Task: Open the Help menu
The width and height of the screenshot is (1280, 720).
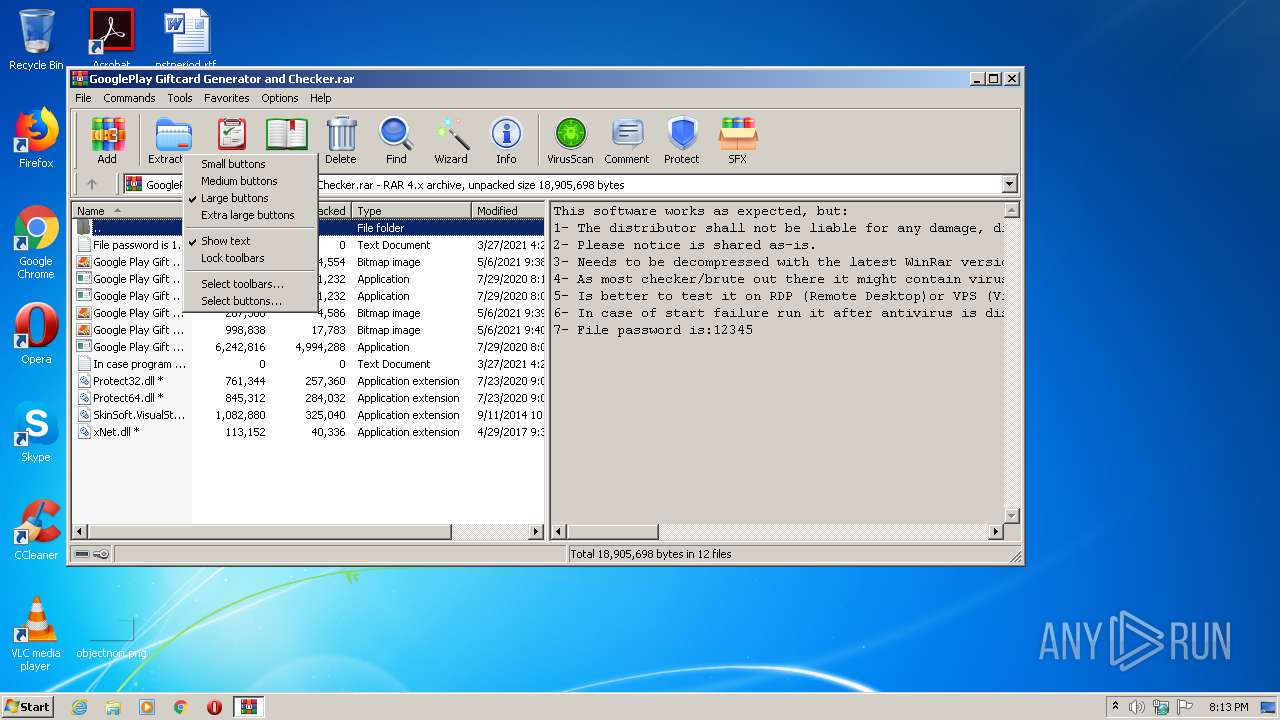Action: pyautogui.click(x=320, y=98)
